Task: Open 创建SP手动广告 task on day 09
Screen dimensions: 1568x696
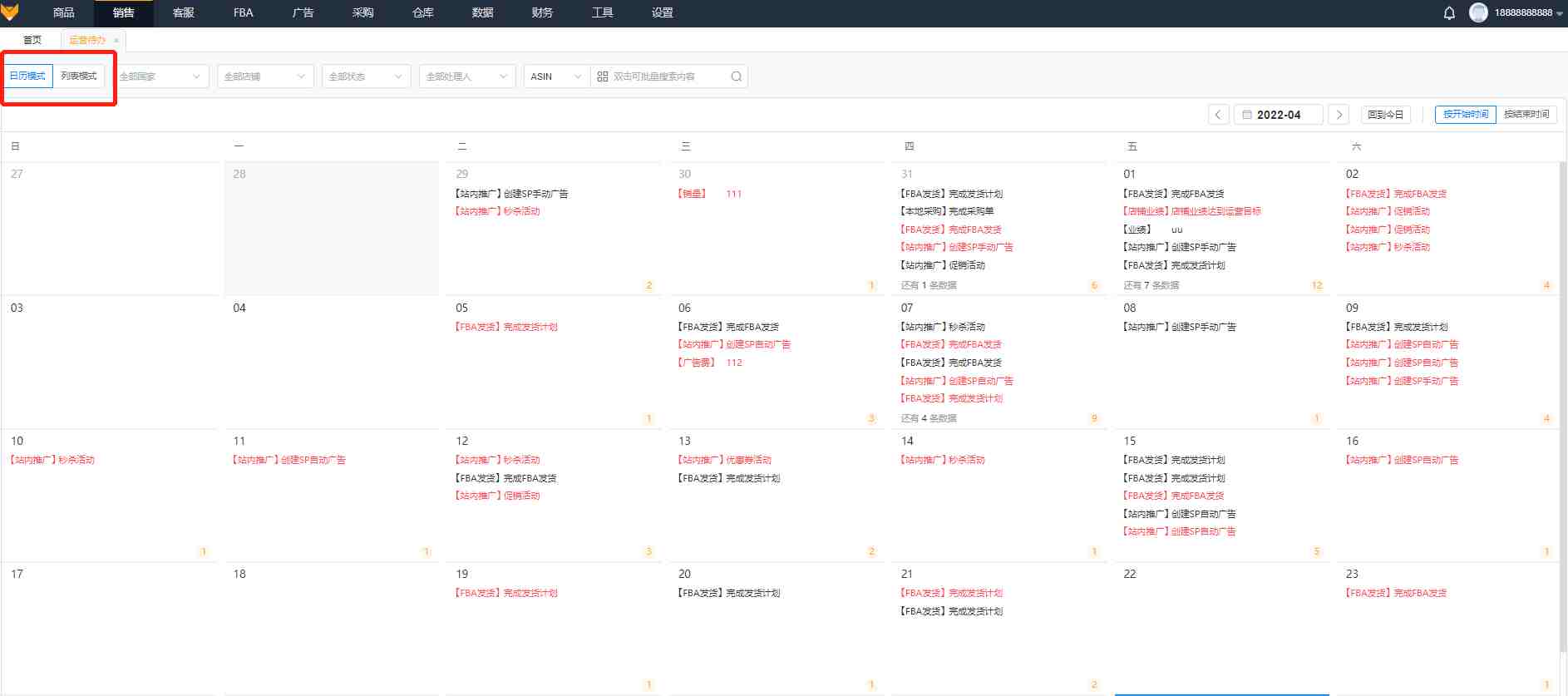Action: (x=1402, y=381)
